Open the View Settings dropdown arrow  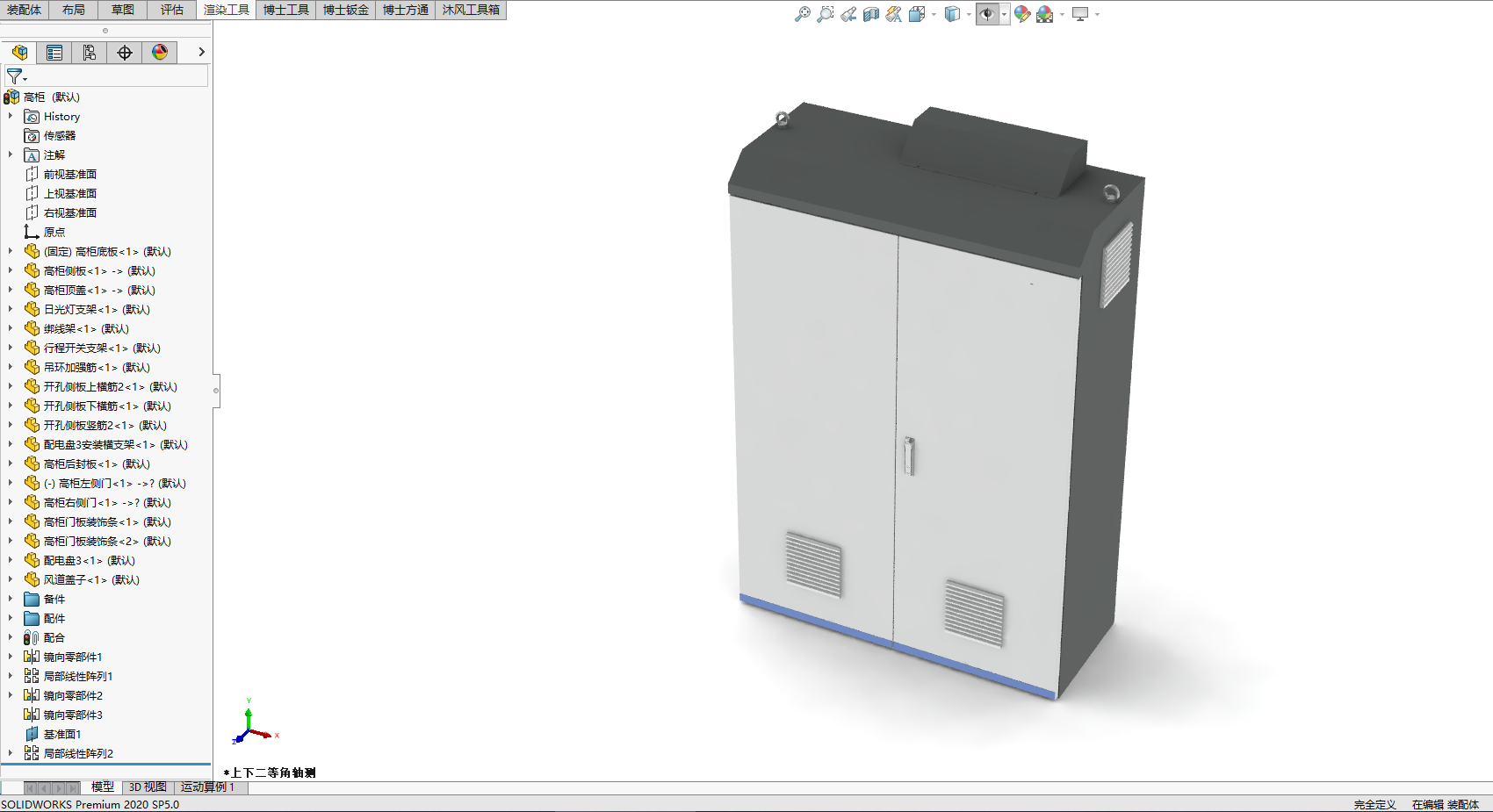pos(1097,15)
